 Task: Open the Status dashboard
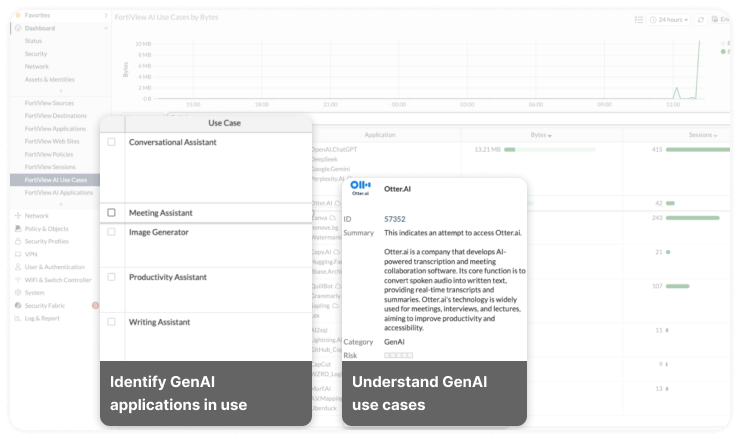point(33,41)
